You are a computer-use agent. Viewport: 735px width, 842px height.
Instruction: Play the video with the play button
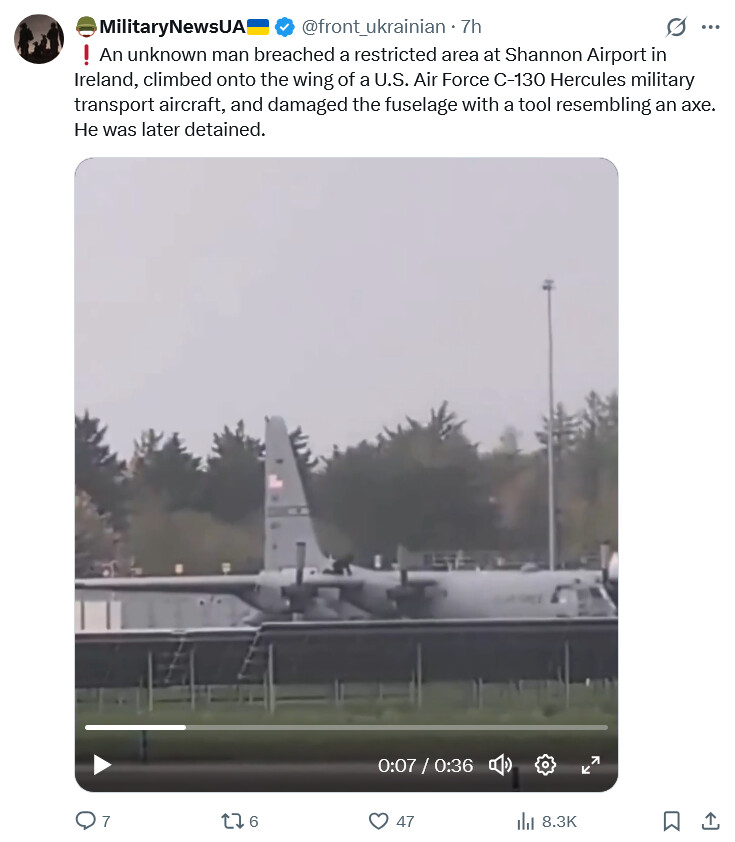pos(102,765)
